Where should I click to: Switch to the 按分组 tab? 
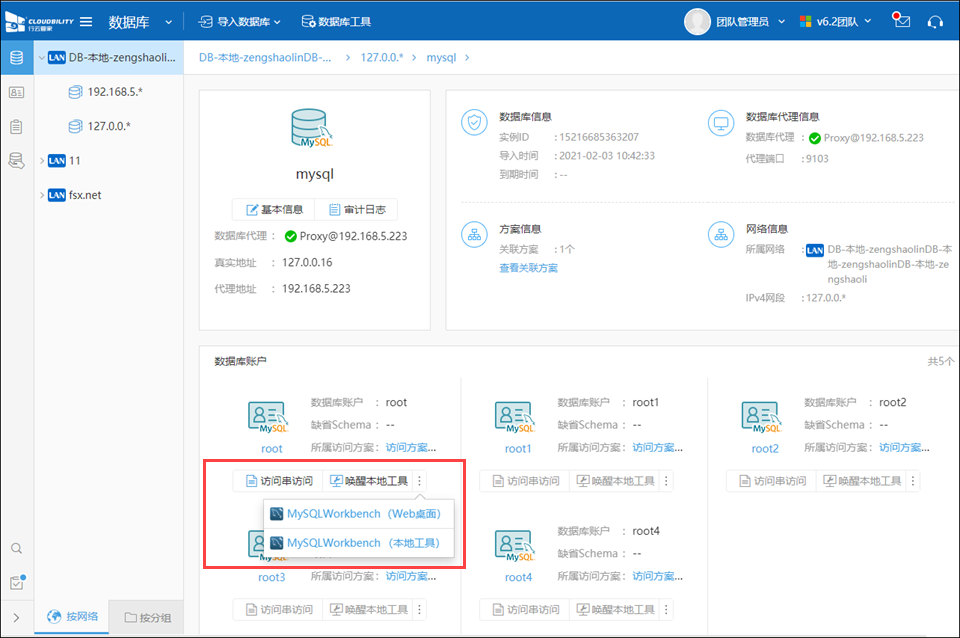(148, 617)
